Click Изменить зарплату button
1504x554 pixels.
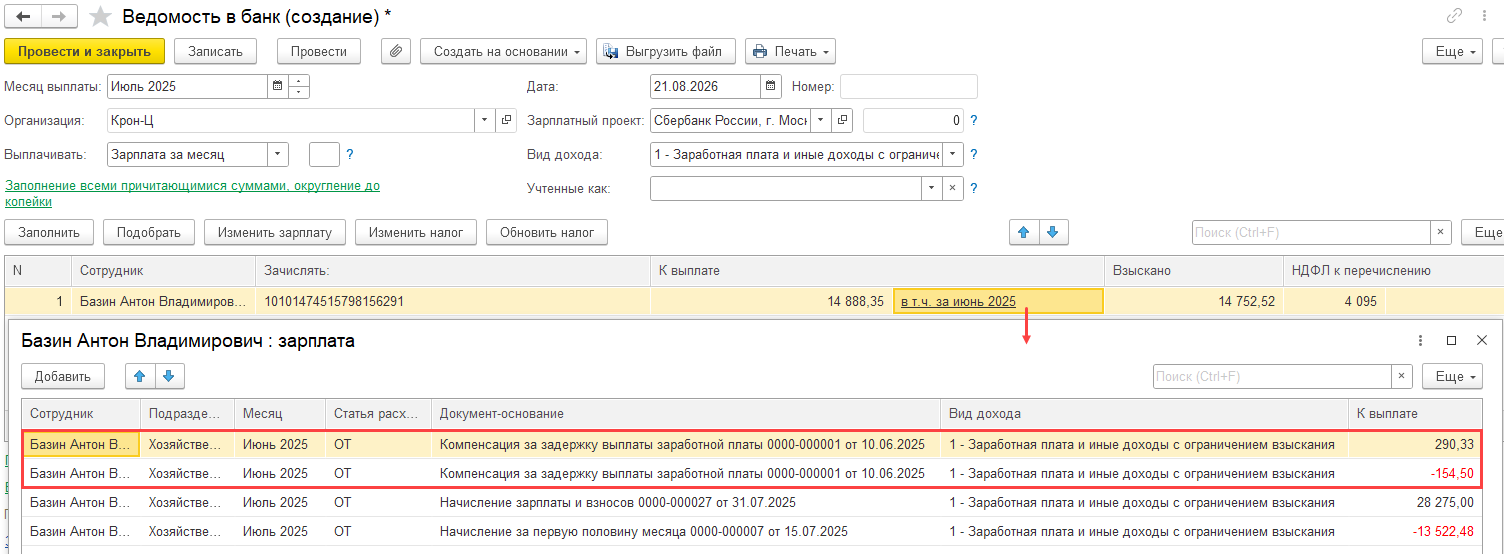(275, 233)
